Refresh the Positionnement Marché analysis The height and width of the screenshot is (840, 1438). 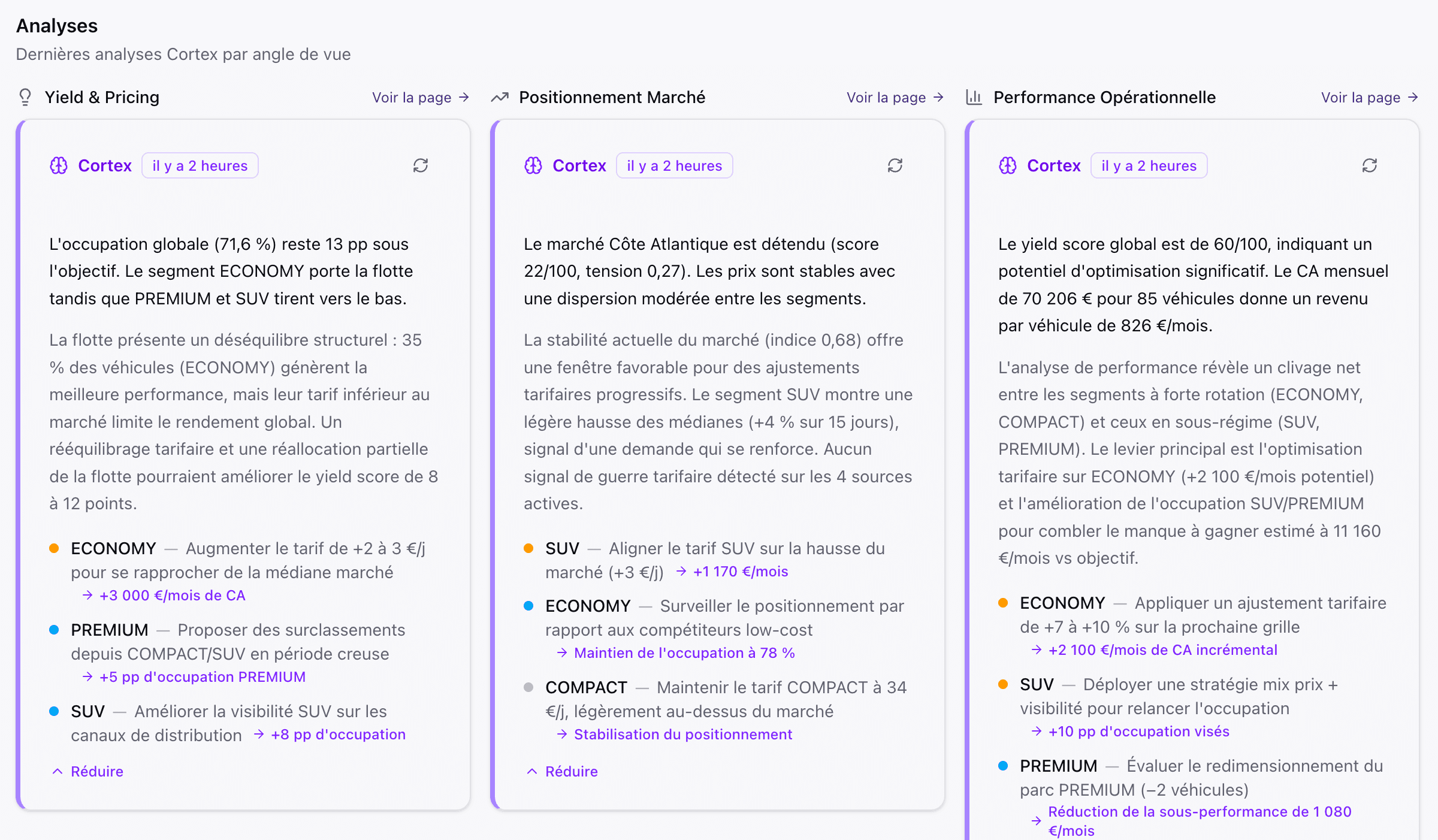[895, 165]
